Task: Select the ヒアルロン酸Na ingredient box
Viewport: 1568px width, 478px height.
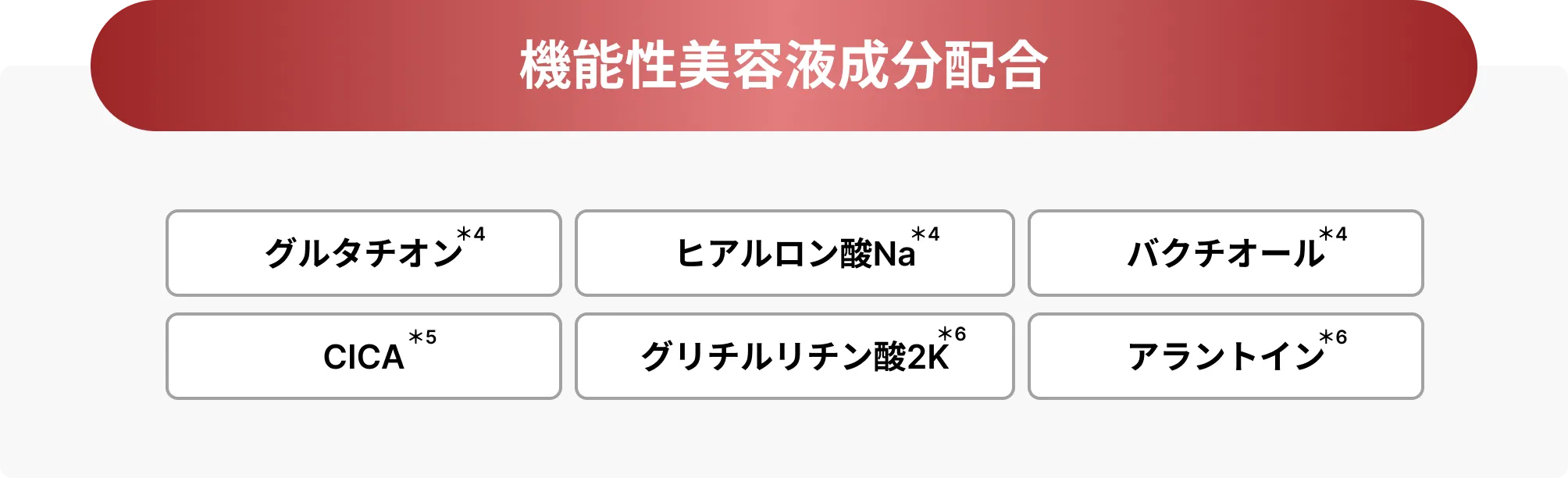Action: pyautogui.click(x=795, y=253)
